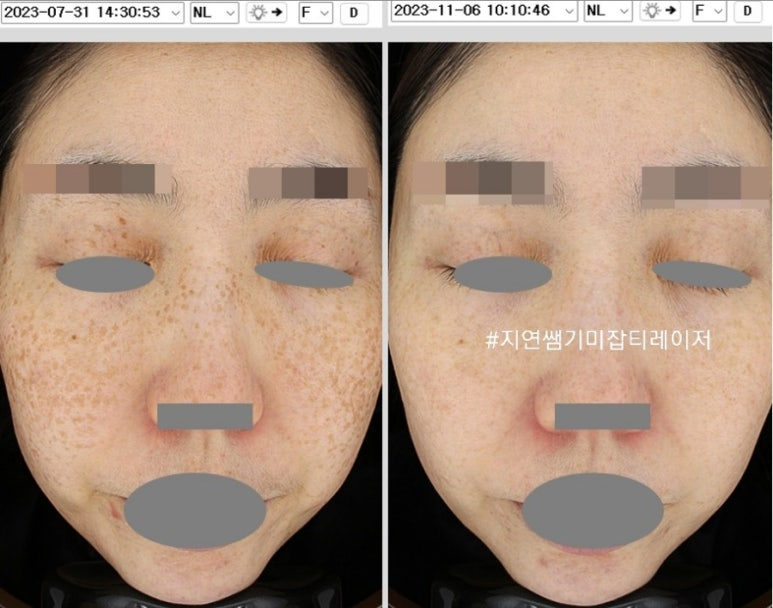Click the 2023-11-06 10:10:46 timestamp text
The width and height of the screenshot is (773, 608).
coord(478,11)
